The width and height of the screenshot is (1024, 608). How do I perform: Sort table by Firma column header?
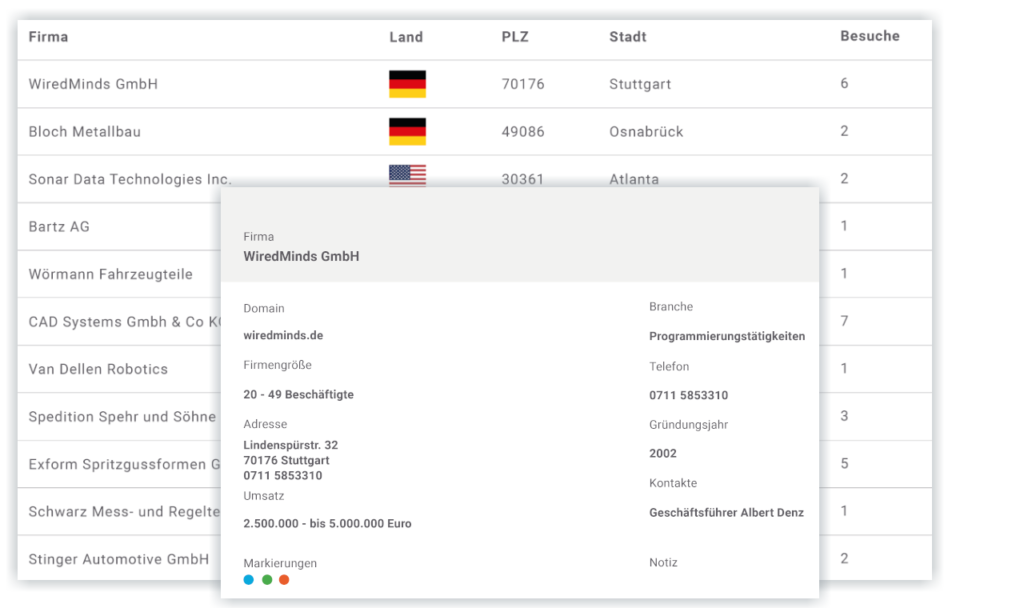(48, 37)
